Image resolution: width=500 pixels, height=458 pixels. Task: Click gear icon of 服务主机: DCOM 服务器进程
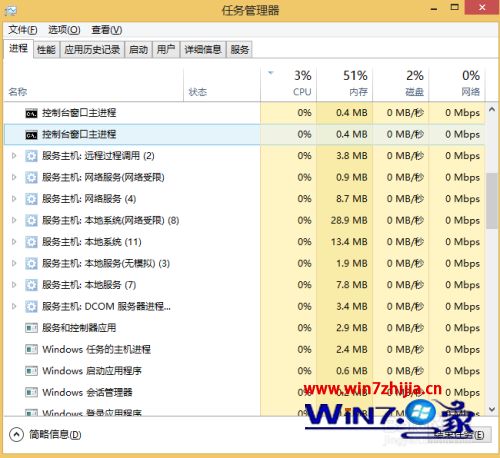[x=31, y=307]
